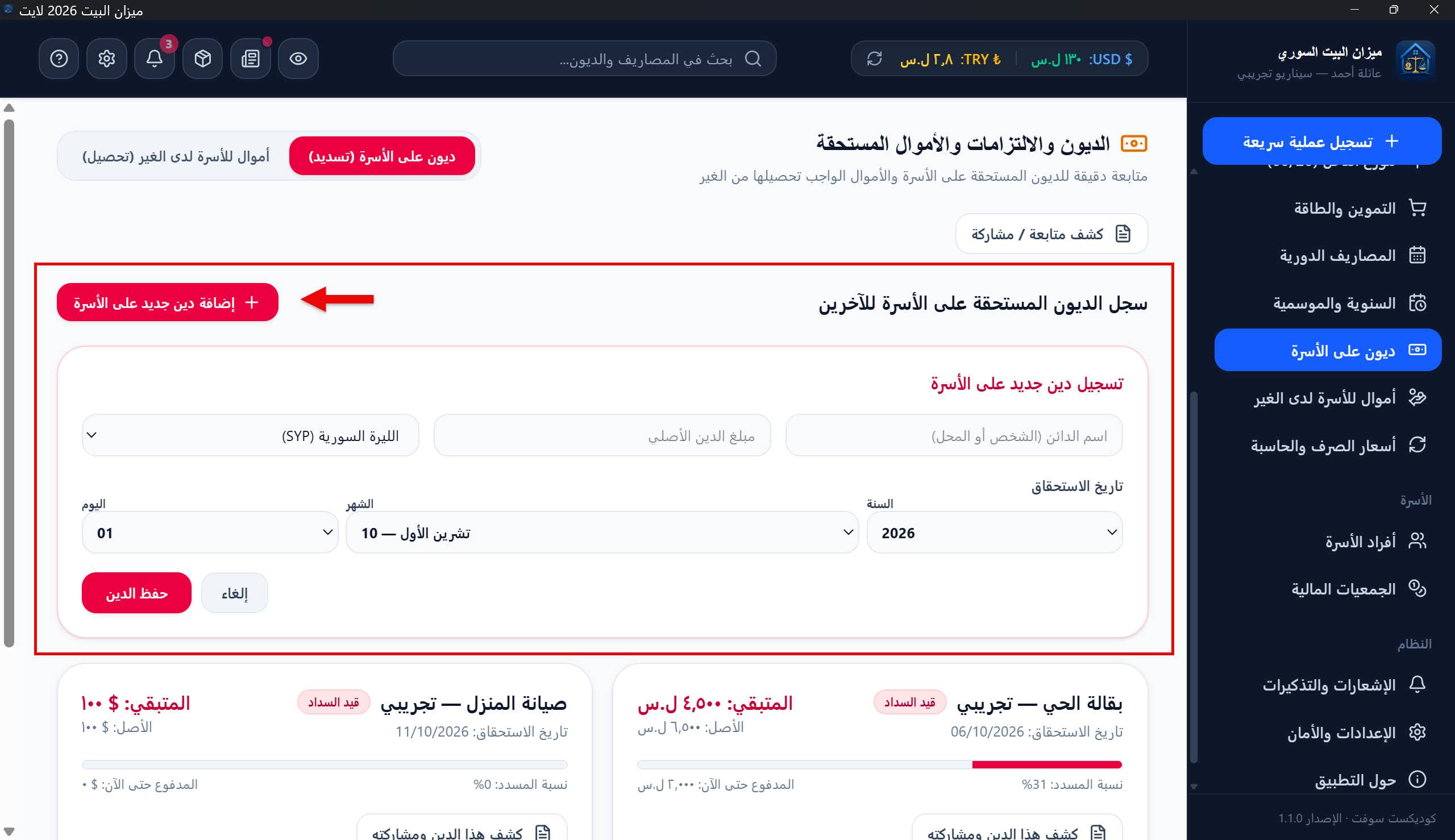Click the info icon beside حول التطبيق

[1417, 779]
